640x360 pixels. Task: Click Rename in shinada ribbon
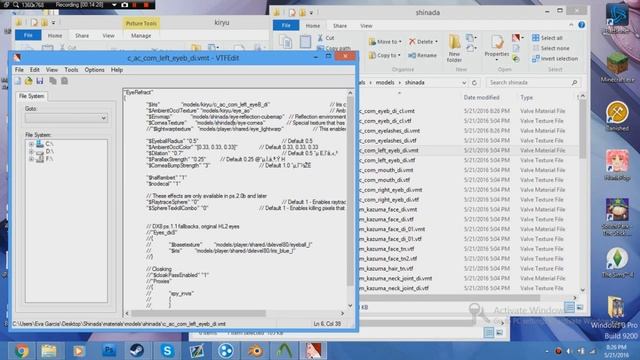[422, 55]
